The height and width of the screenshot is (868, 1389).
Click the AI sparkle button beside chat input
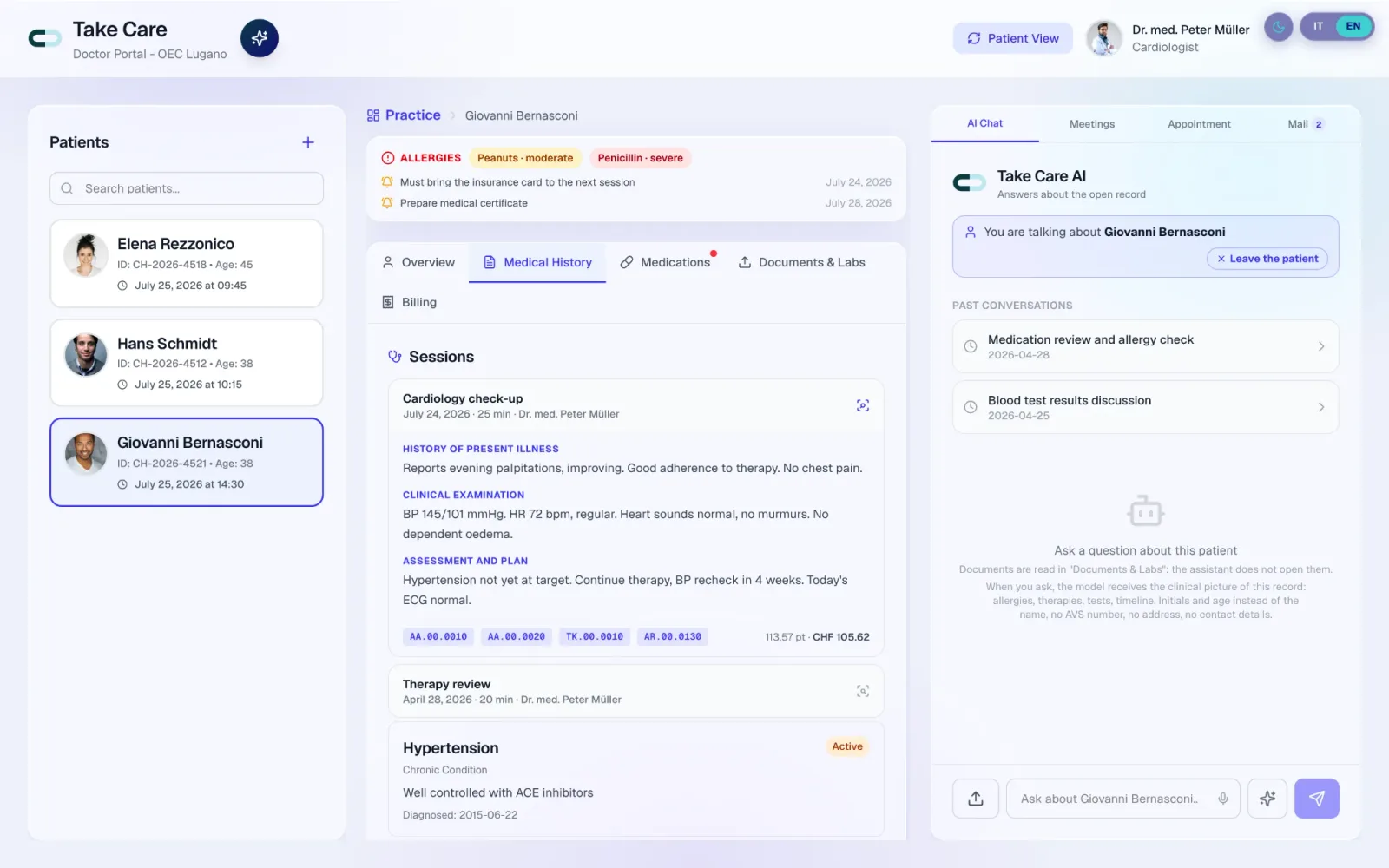pyautogui.click(x=1267, y=799)
